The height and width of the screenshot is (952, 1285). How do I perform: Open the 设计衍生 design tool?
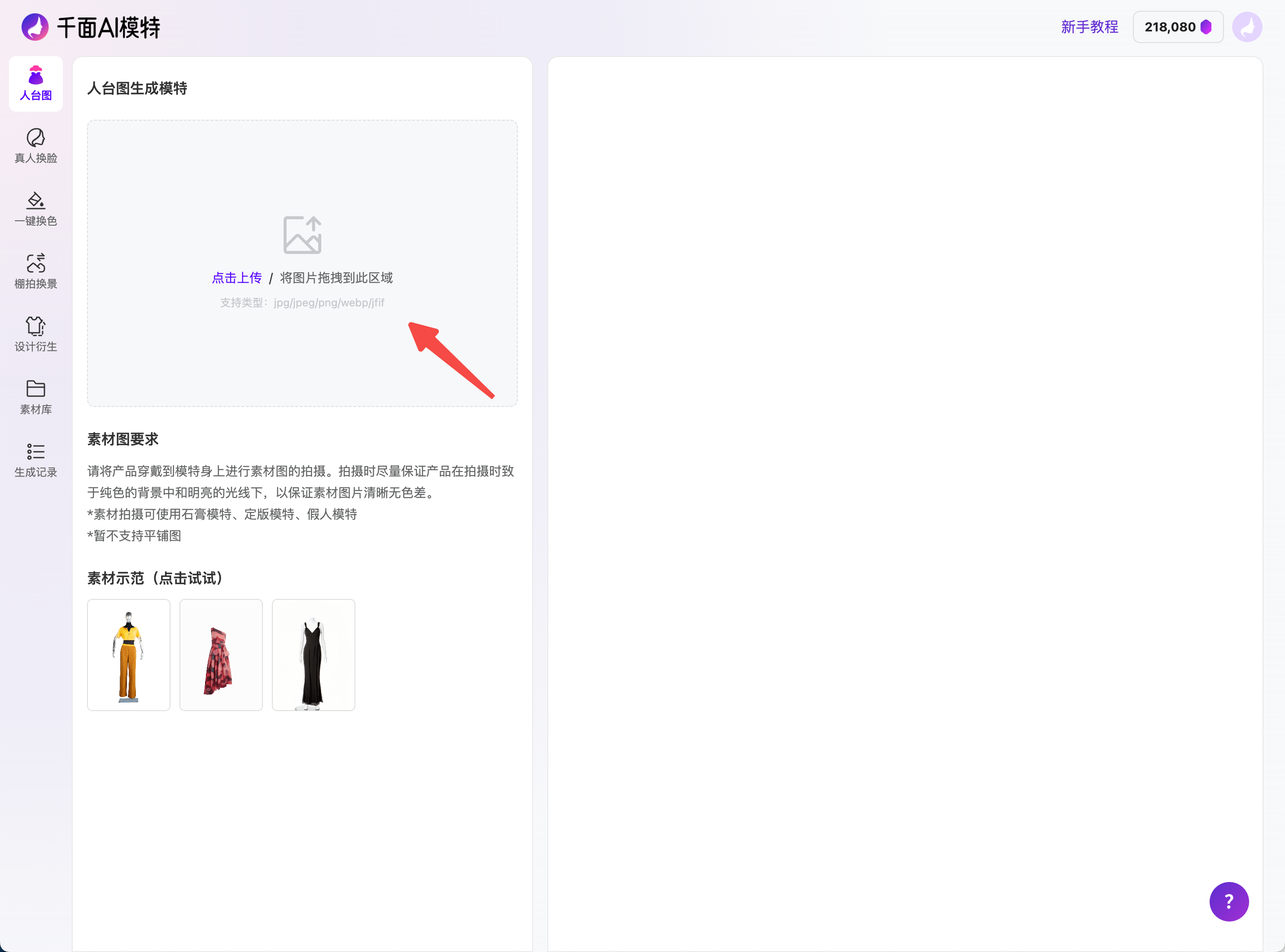coord(36,335)
